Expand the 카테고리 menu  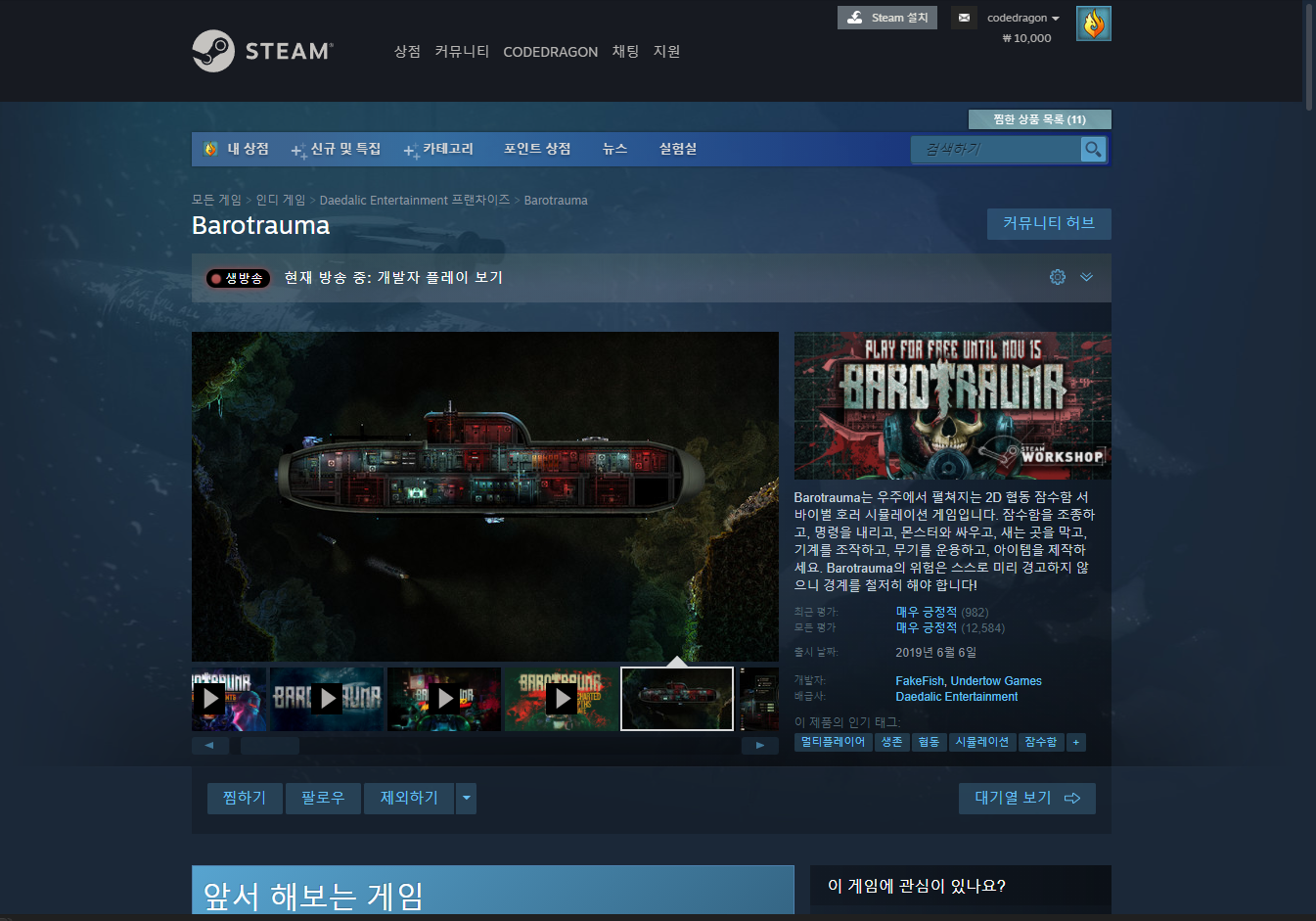(438, 149)
